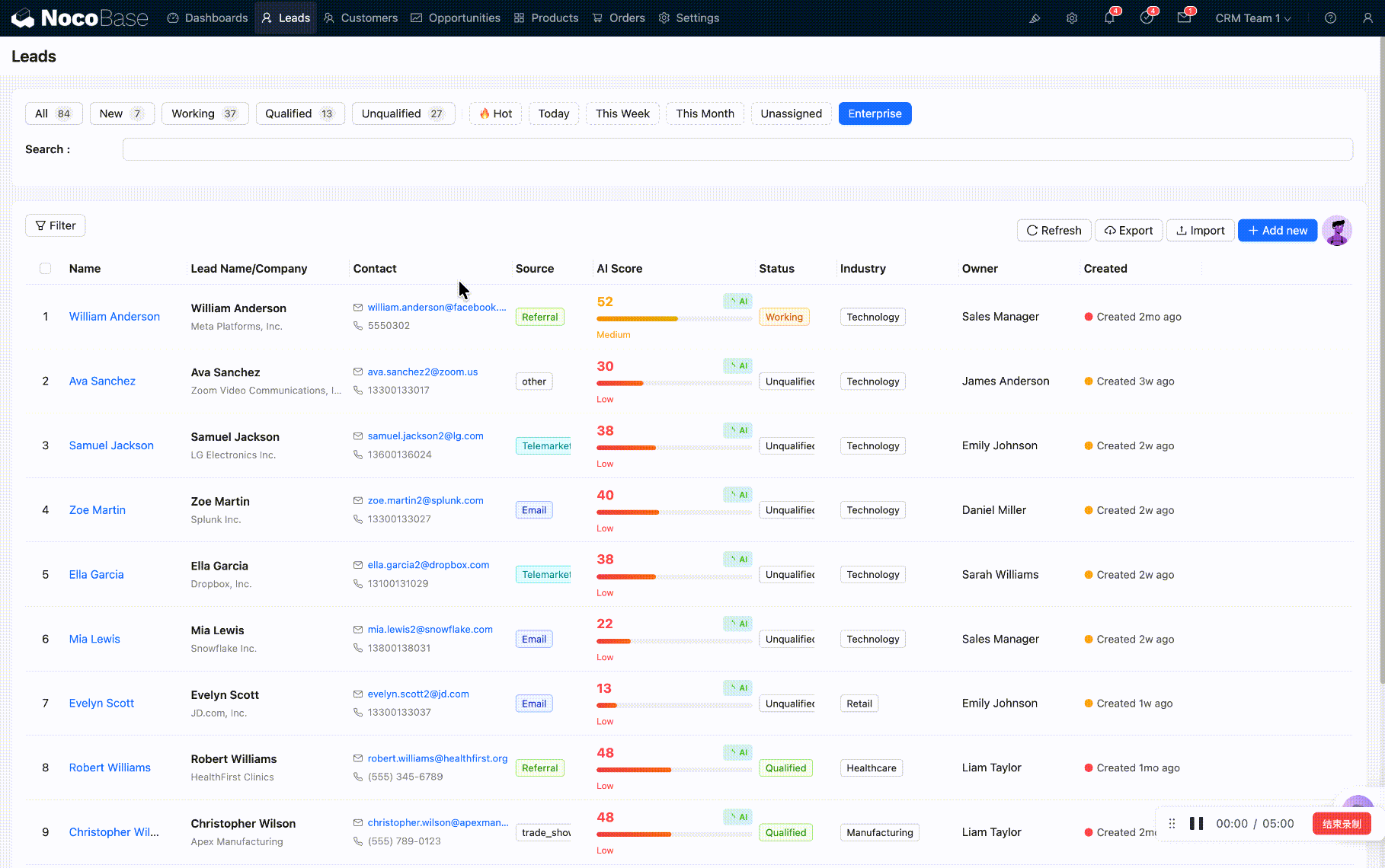Open the tasks checkmark icon in header

click(1147, 18)
